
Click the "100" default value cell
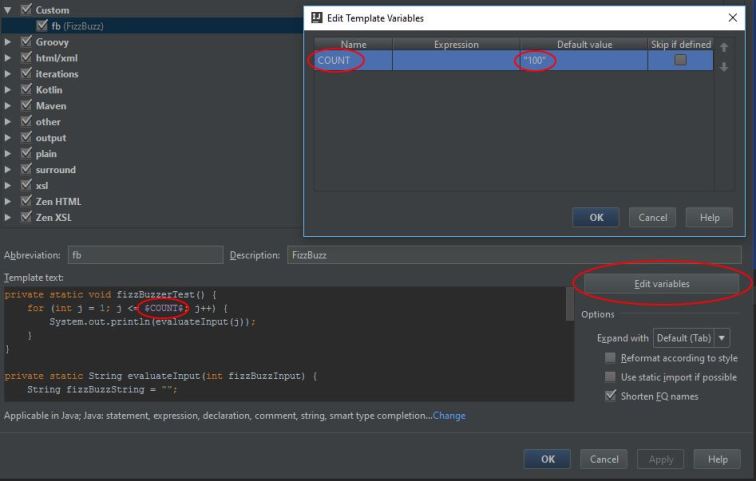point(583,60)
